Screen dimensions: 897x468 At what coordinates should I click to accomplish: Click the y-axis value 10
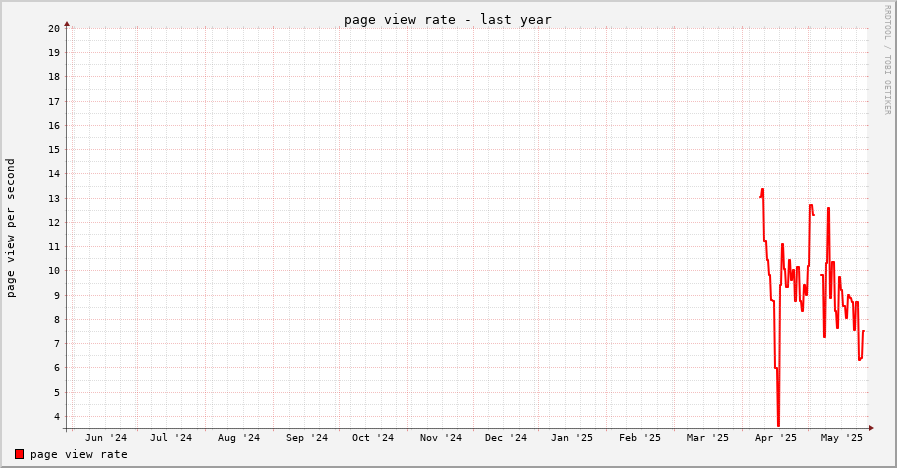click(54, 271)
